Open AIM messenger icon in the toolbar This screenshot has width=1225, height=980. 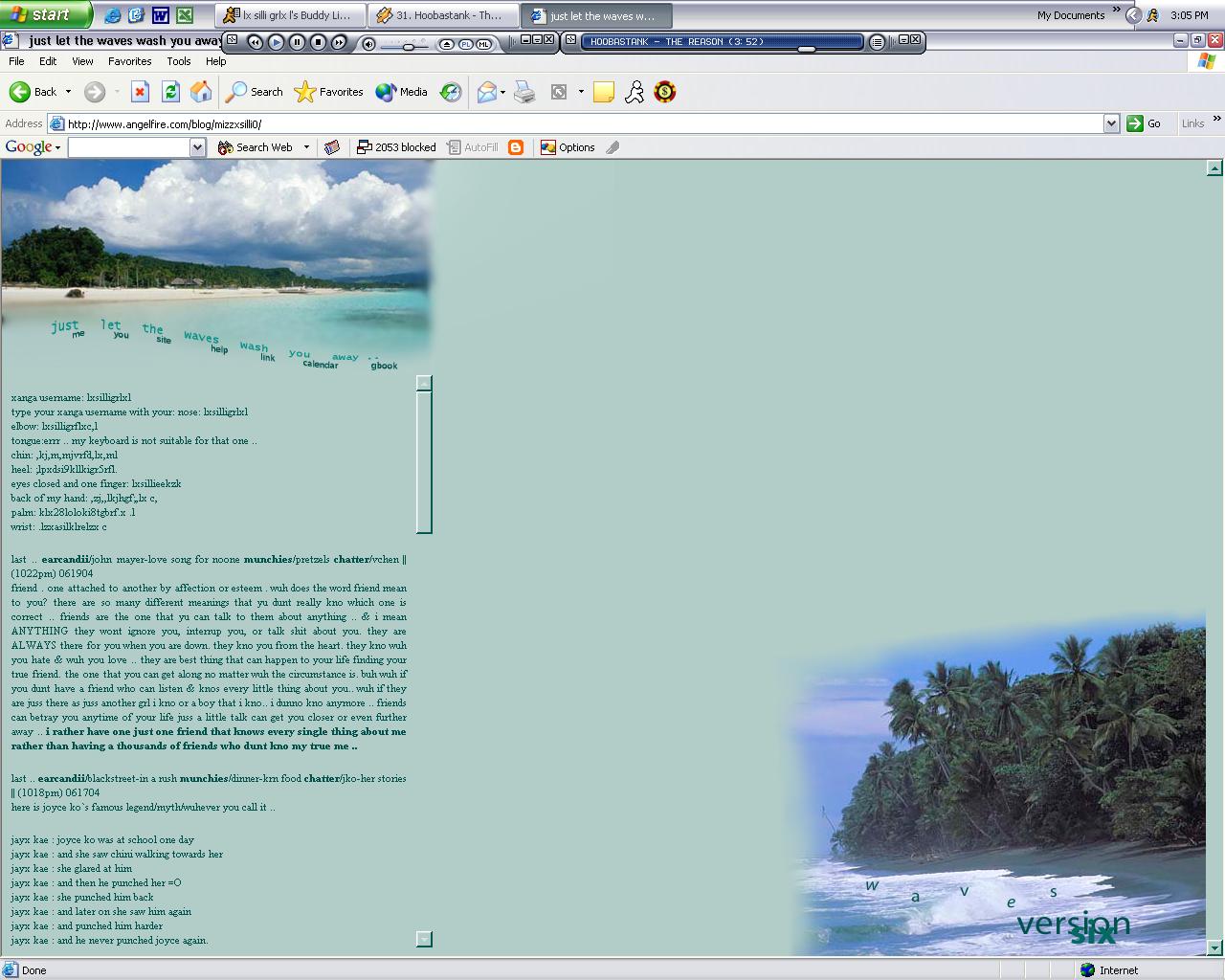click(x=635, y=92)
